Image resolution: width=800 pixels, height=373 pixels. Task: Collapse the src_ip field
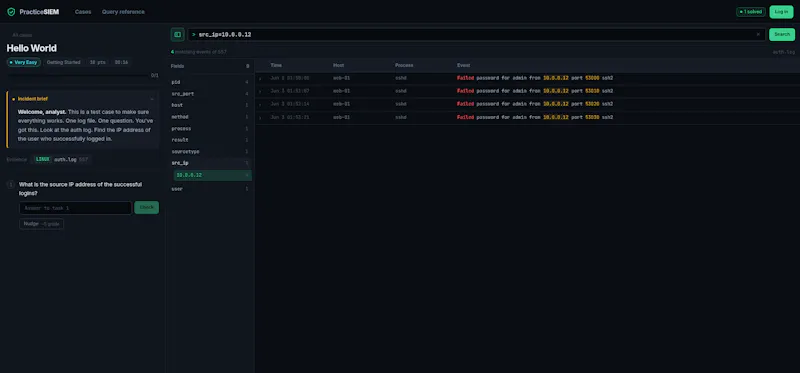[210, 163]
